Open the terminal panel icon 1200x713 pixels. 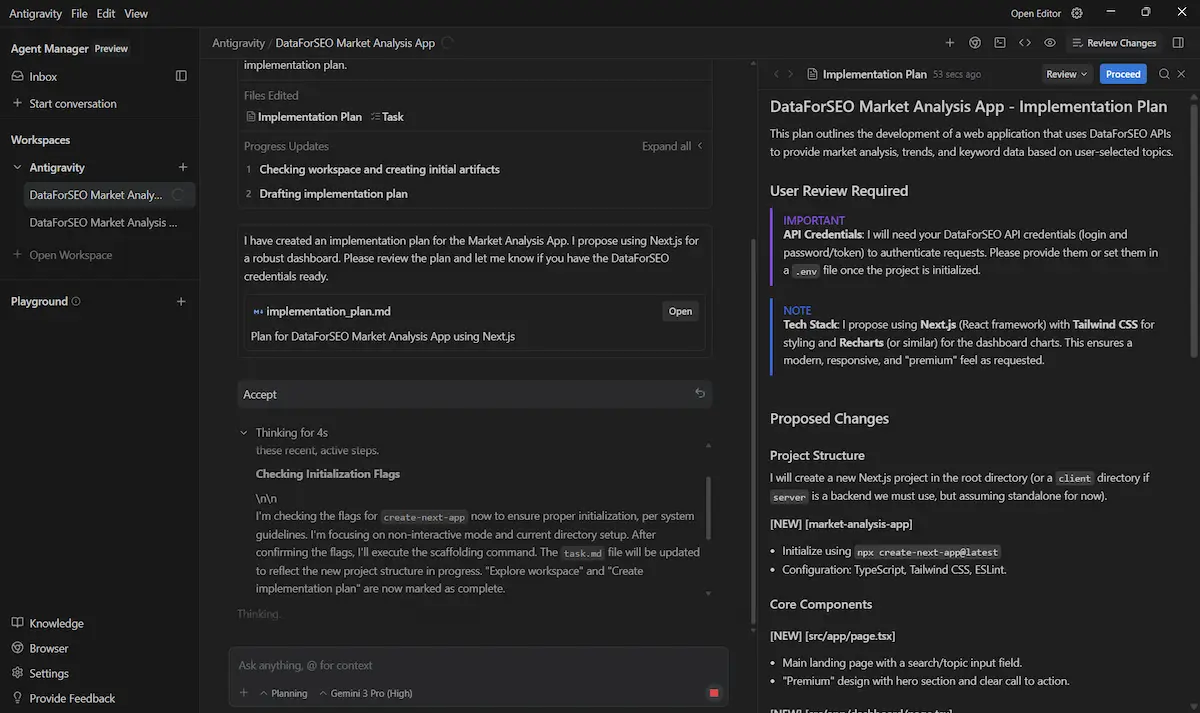point(1000,43)
